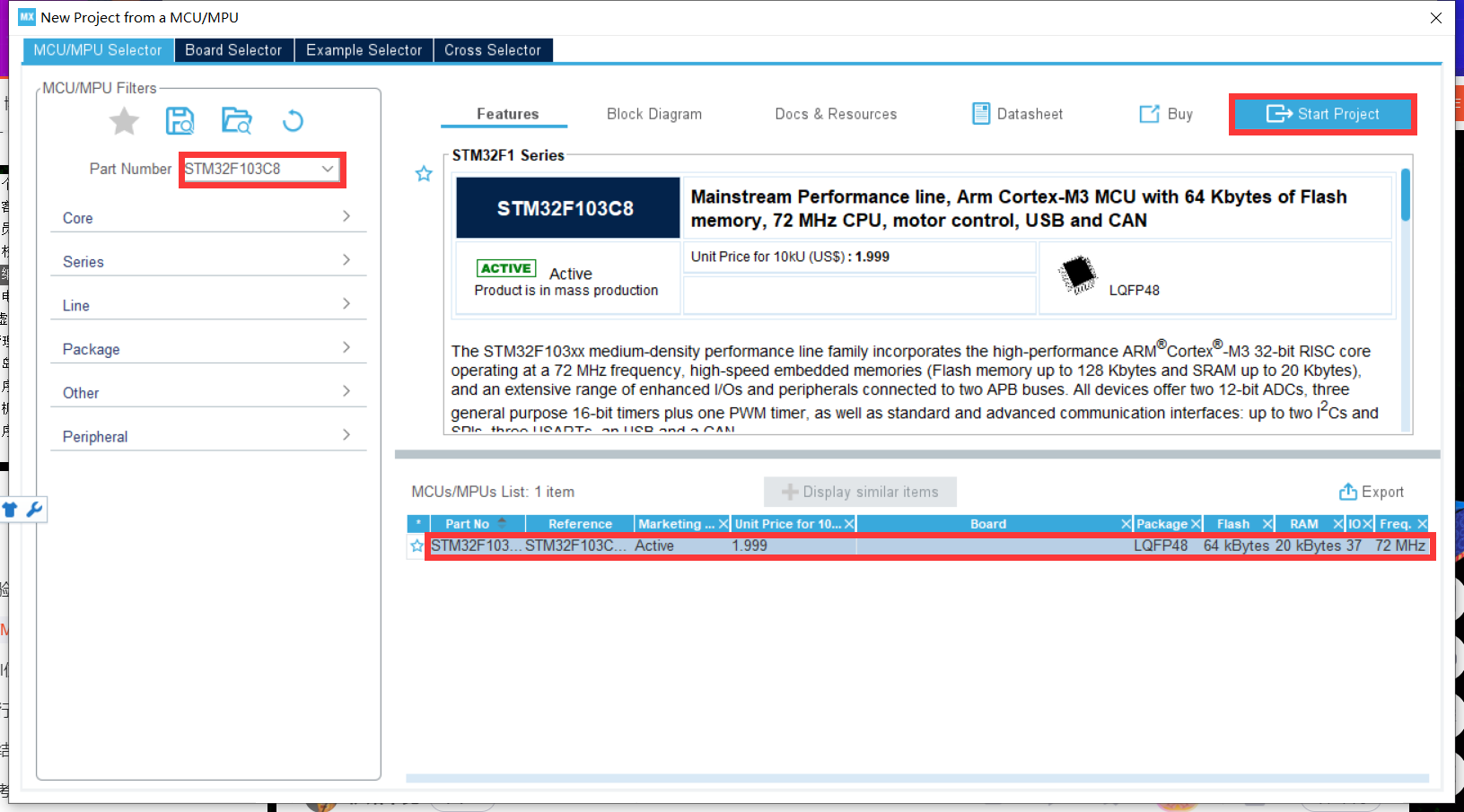
Task: Remove the Marketing column with X
Action: click(x=723, y=524)
